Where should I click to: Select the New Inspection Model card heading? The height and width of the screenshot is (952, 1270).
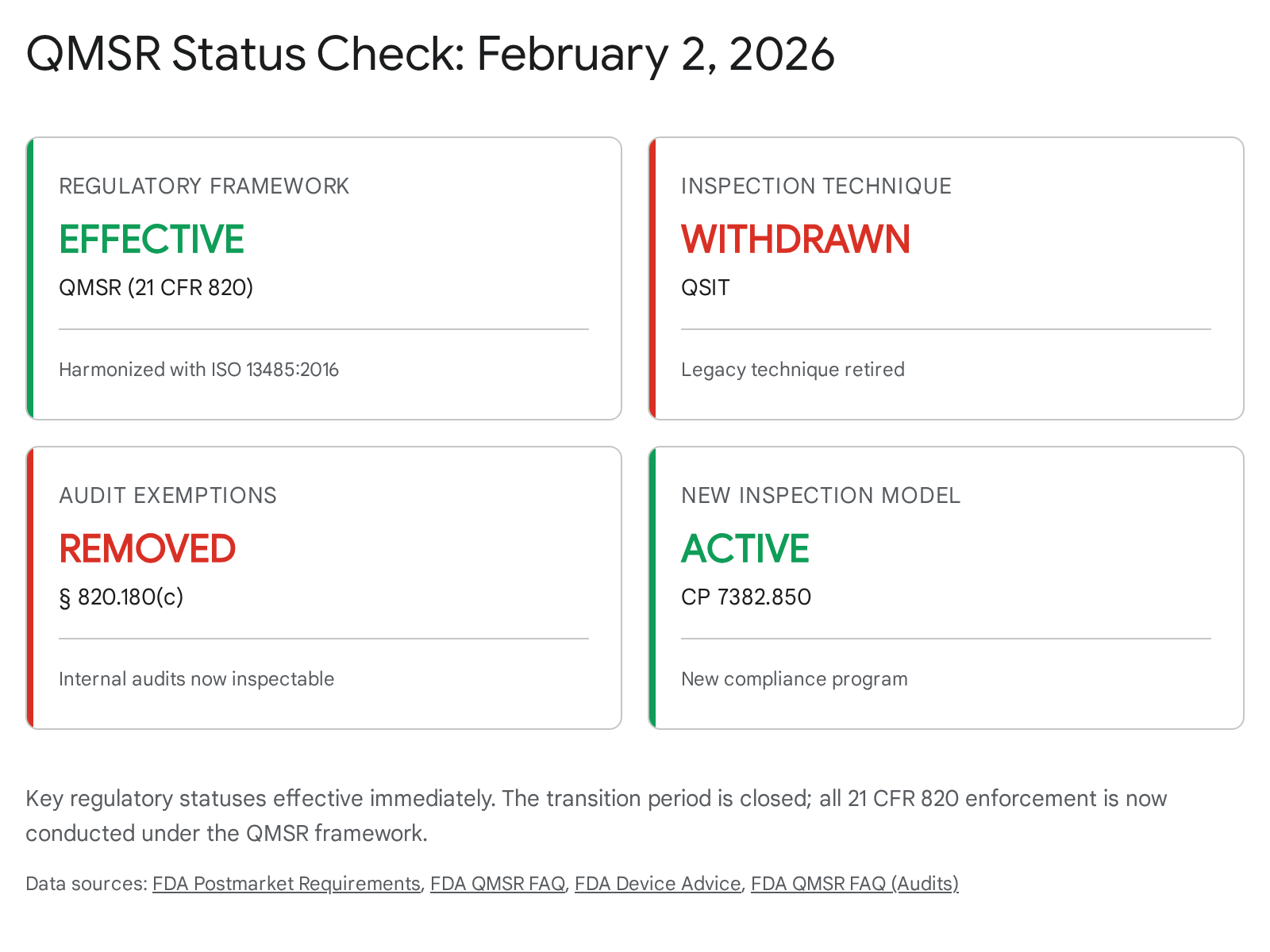point(821,496)
